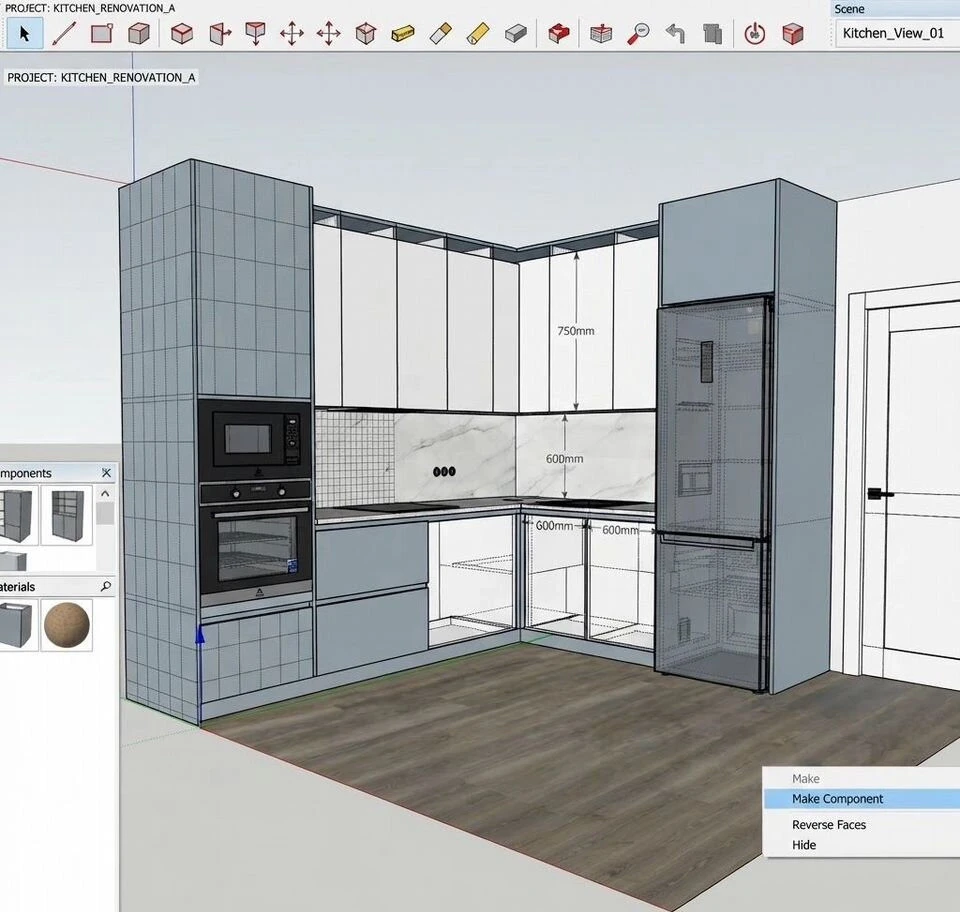Click the open-top box toolbar icon
Image resolution: width=960 pixels, height=912 pixels.
[x=366, y=33]
